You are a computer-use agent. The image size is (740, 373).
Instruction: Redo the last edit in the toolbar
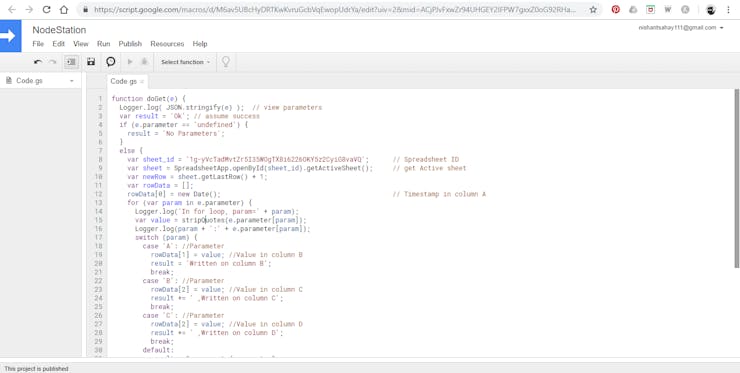pos(53,62)
